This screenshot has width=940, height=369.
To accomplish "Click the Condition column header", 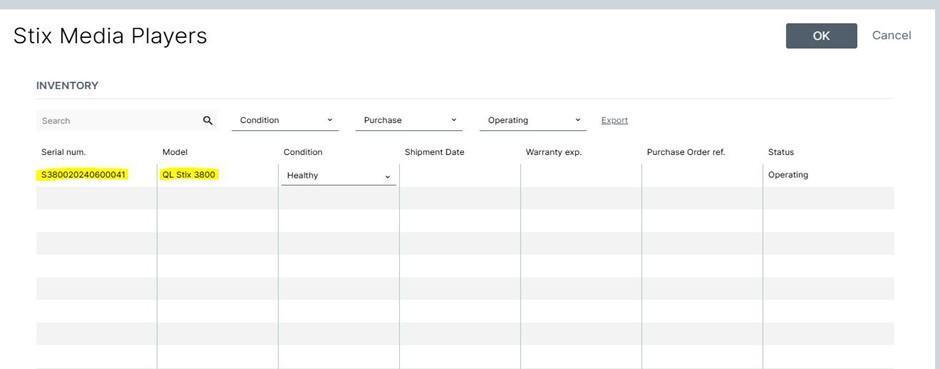I will tap(303, 152).
